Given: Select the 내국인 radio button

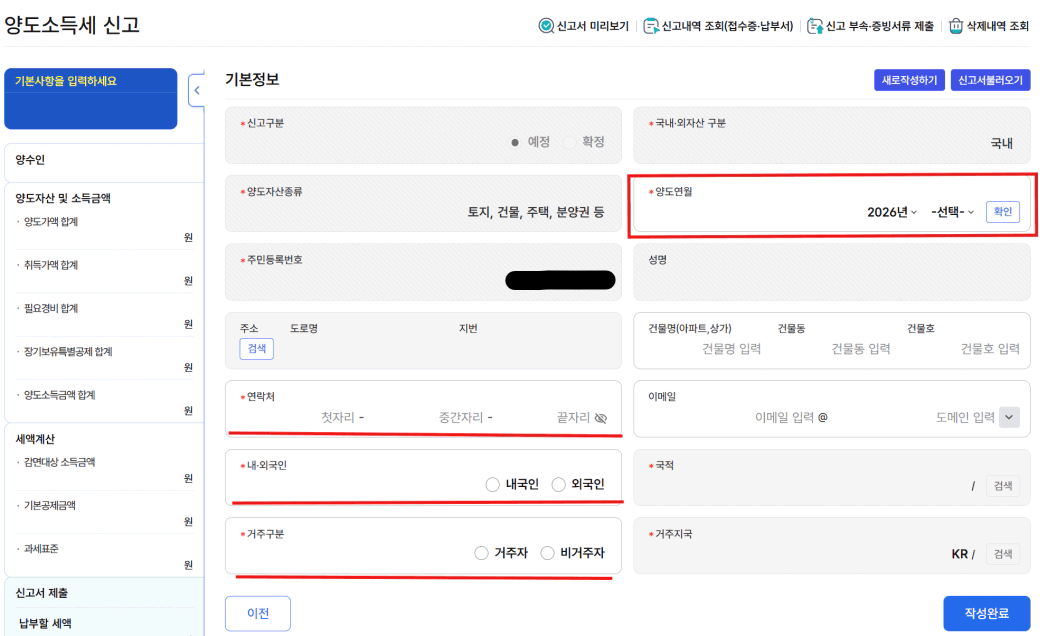Looking at the screenshot, I should coord(492,485).
